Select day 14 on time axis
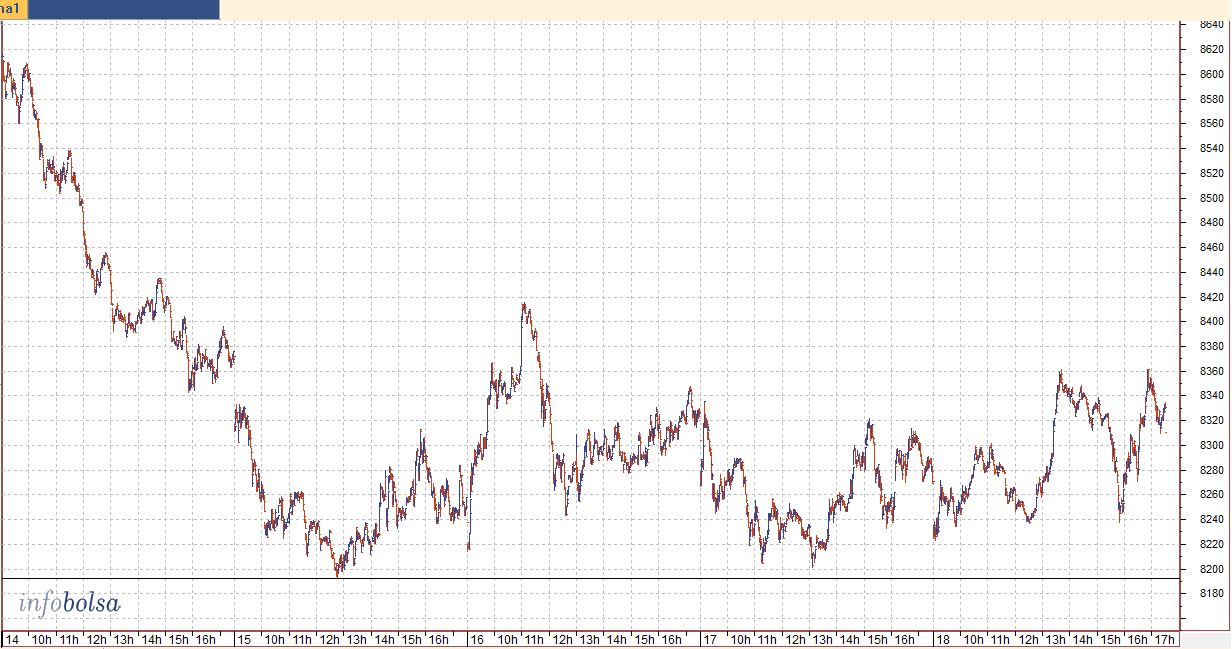Screen dimensions: 1232x649 (12, 639)
